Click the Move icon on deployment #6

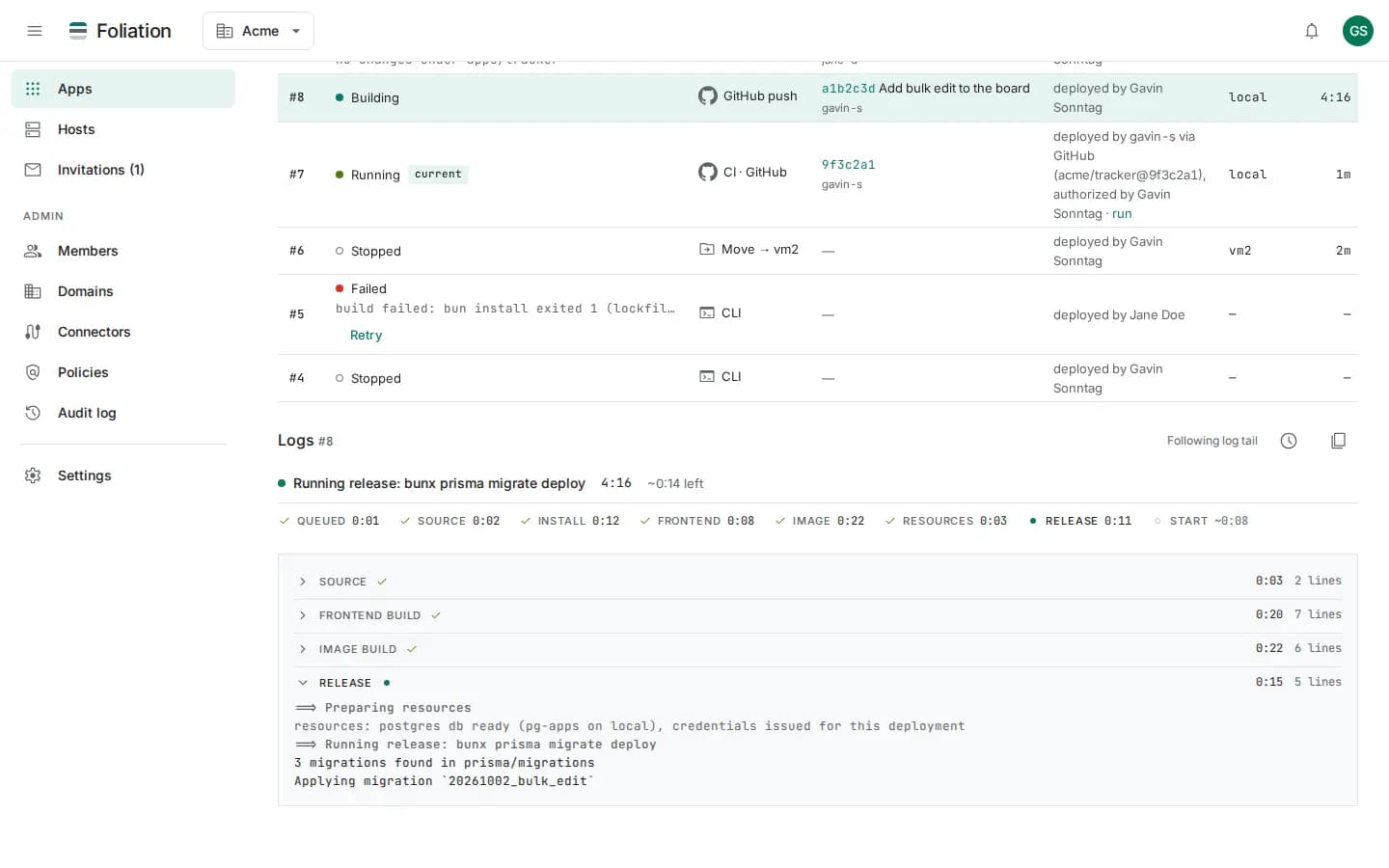[707, 249]
